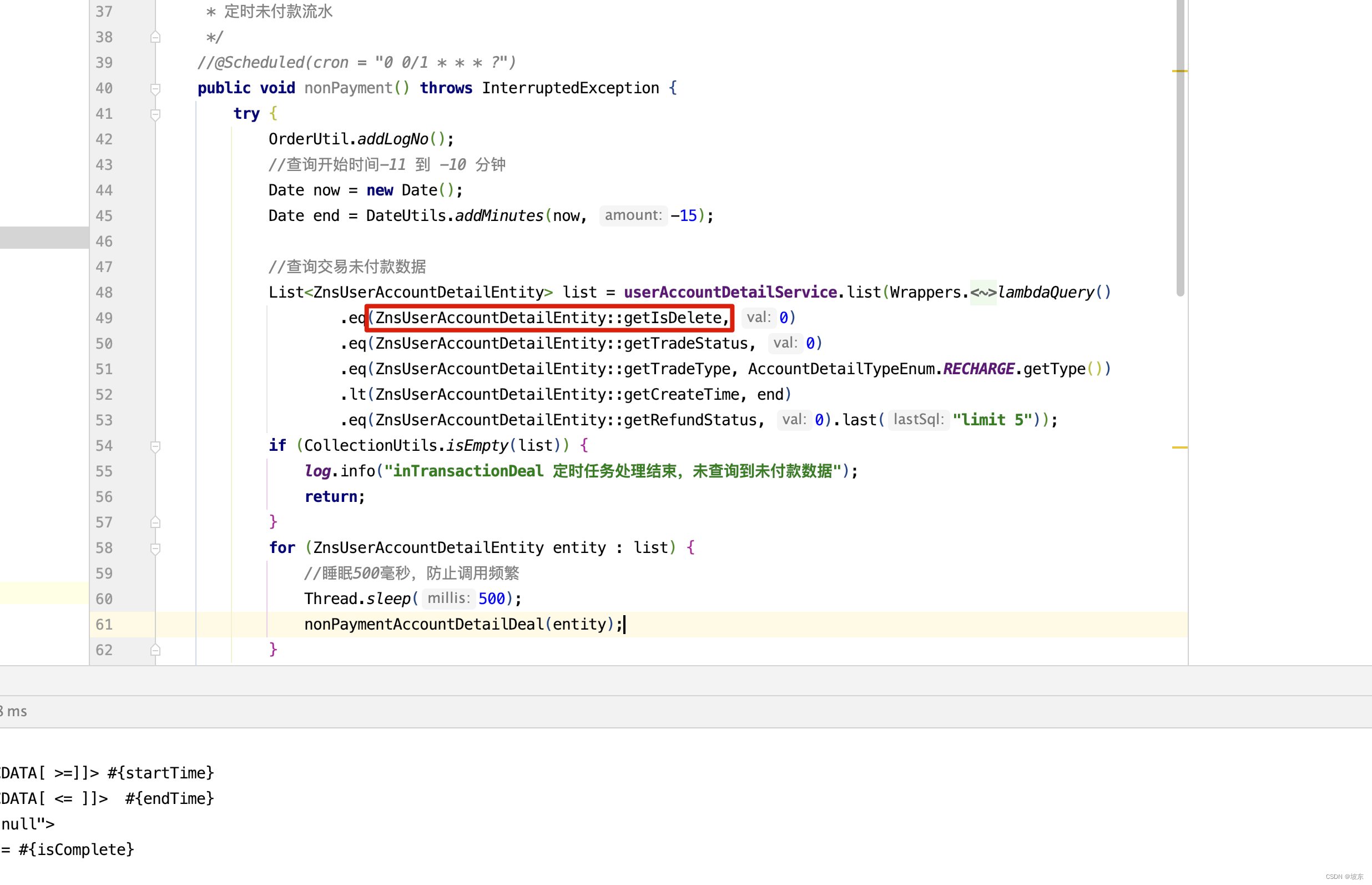
Task: Click the -15 value on line 45
Action: [x=683, y=215]
